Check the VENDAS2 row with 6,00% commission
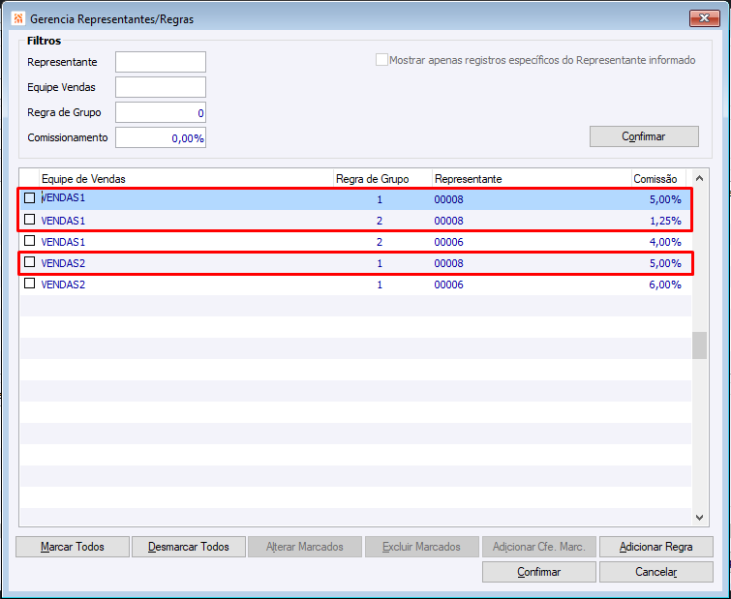The width and height of the screenshot is (731, 599). (29, 283)
